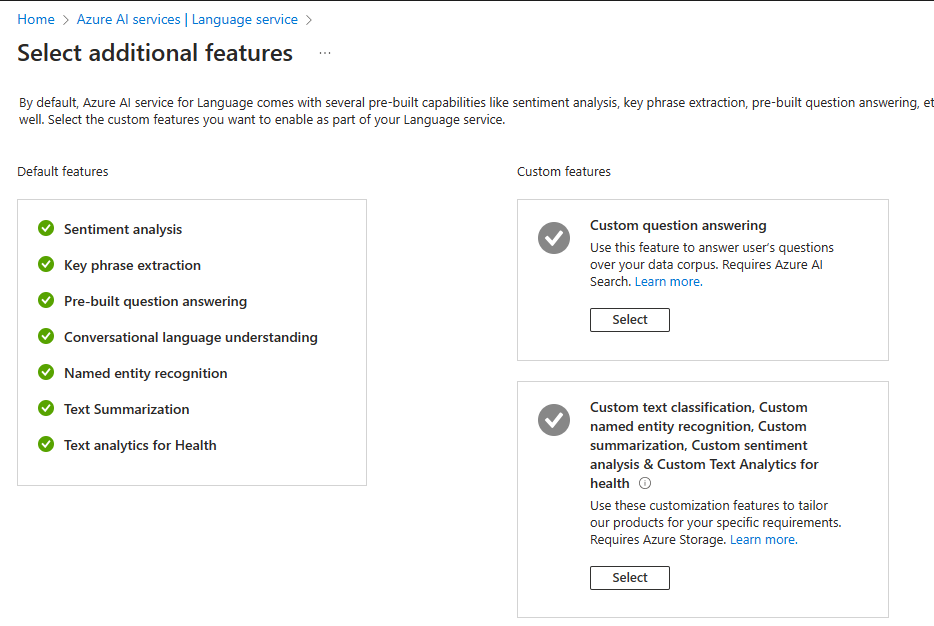Click the 'Custom text classification, Custom named entity' heading

tap(704, 445)
